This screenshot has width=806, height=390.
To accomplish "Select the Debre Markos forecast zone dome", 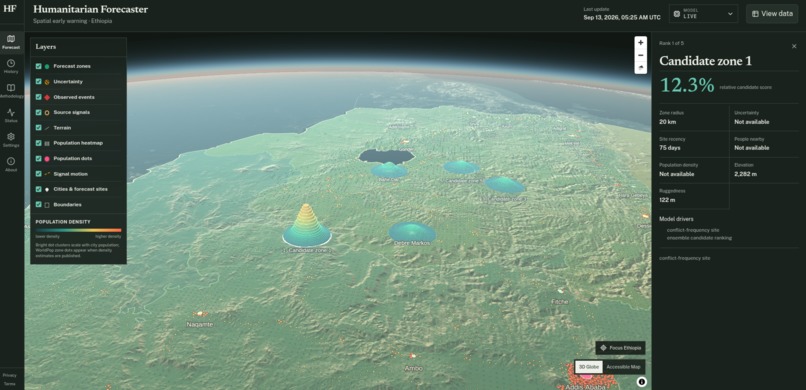I will (x=412, y=232).
